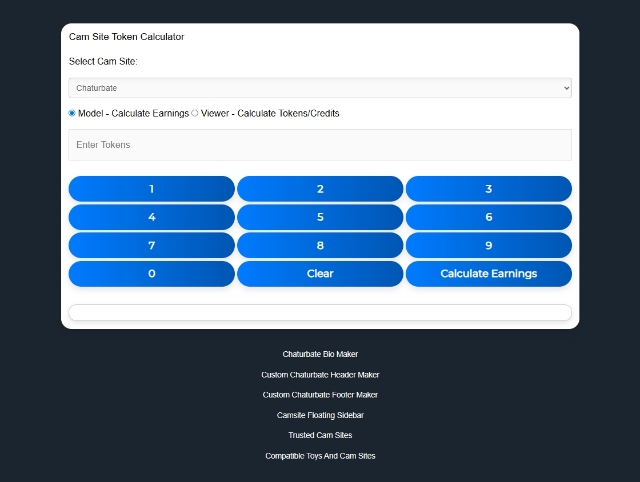640x482 pixels.
Task: Hit the number 9 keypad button
Action: click(488, 245)
